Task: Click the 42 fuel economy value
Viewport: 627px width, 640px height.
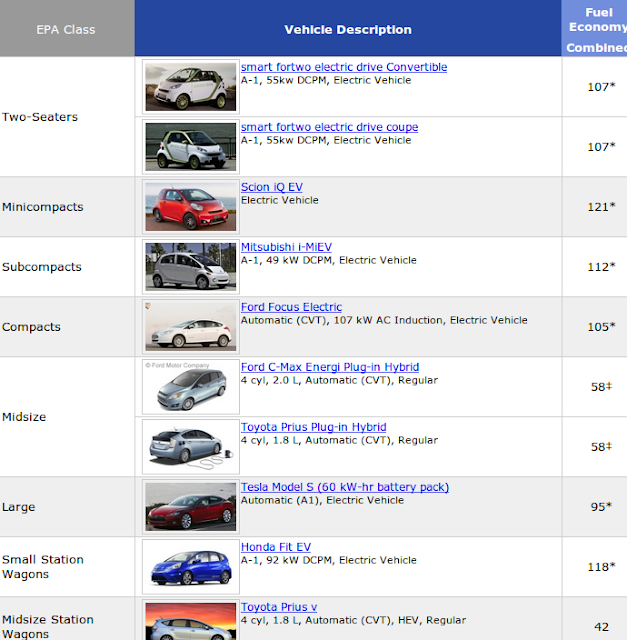Action: pyautogui.click(x=601, y=627)
